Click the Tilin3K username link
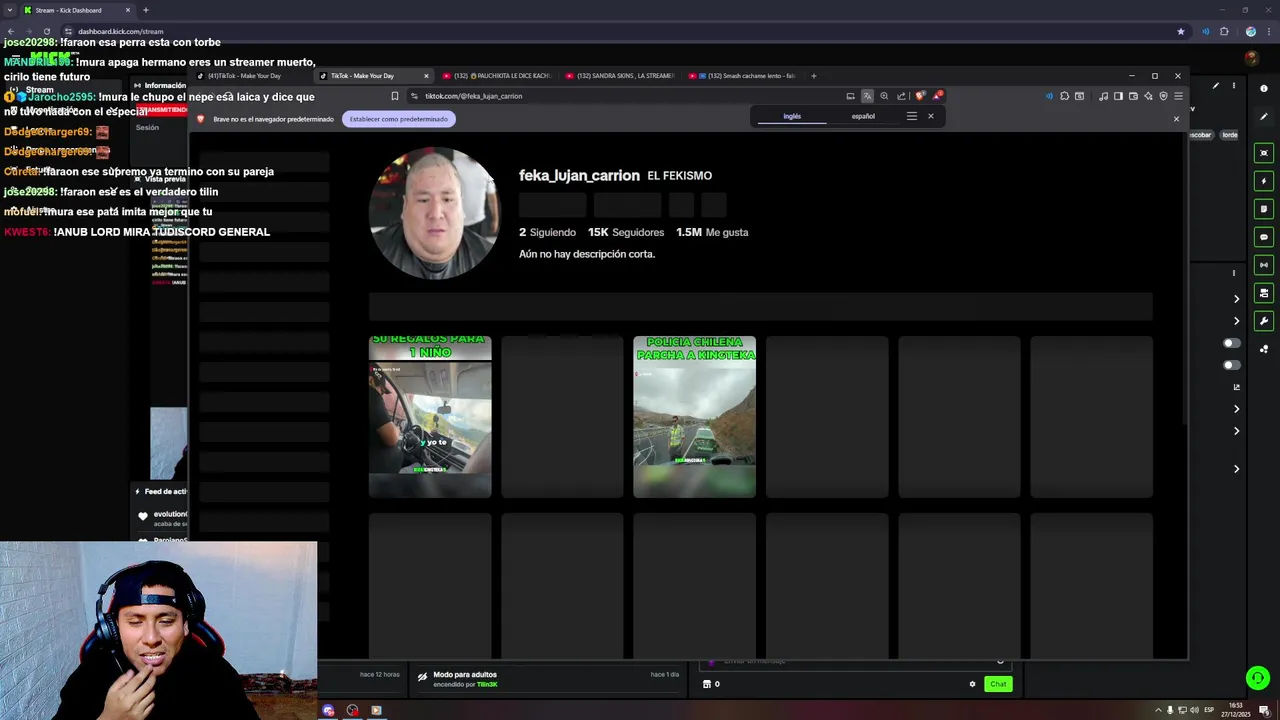This screenshot has height=720, width=1280. (487, 684)
